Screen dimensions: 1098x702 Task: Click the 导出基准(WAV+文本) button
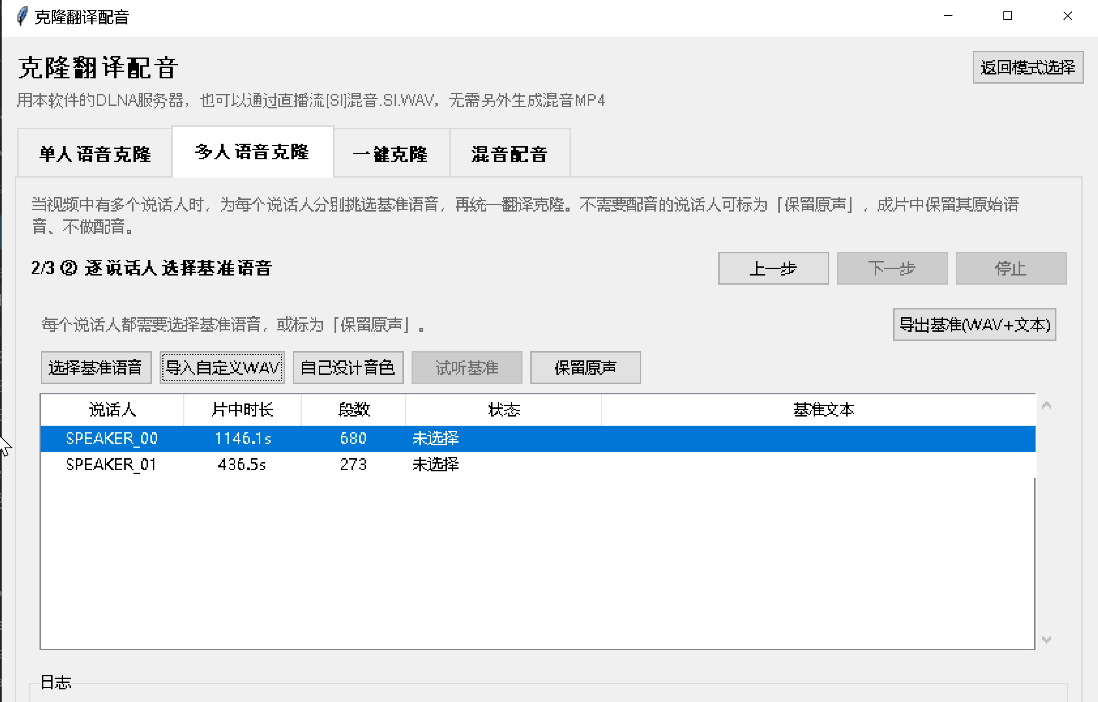click(974, 325)
